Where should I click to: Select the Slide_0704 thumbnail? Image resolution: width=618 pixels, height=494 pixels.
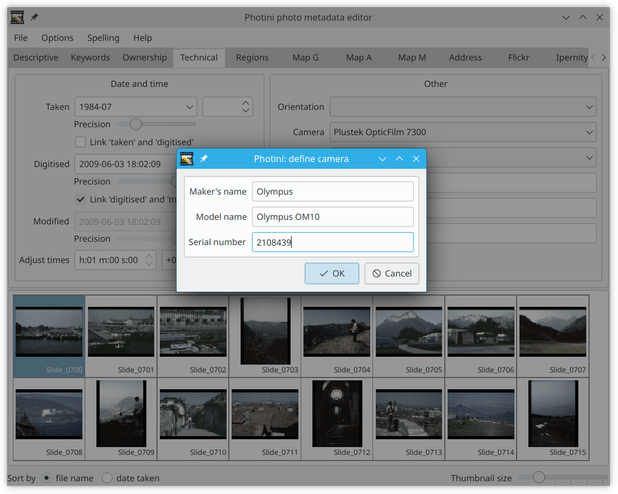click(x=337, y=336)
